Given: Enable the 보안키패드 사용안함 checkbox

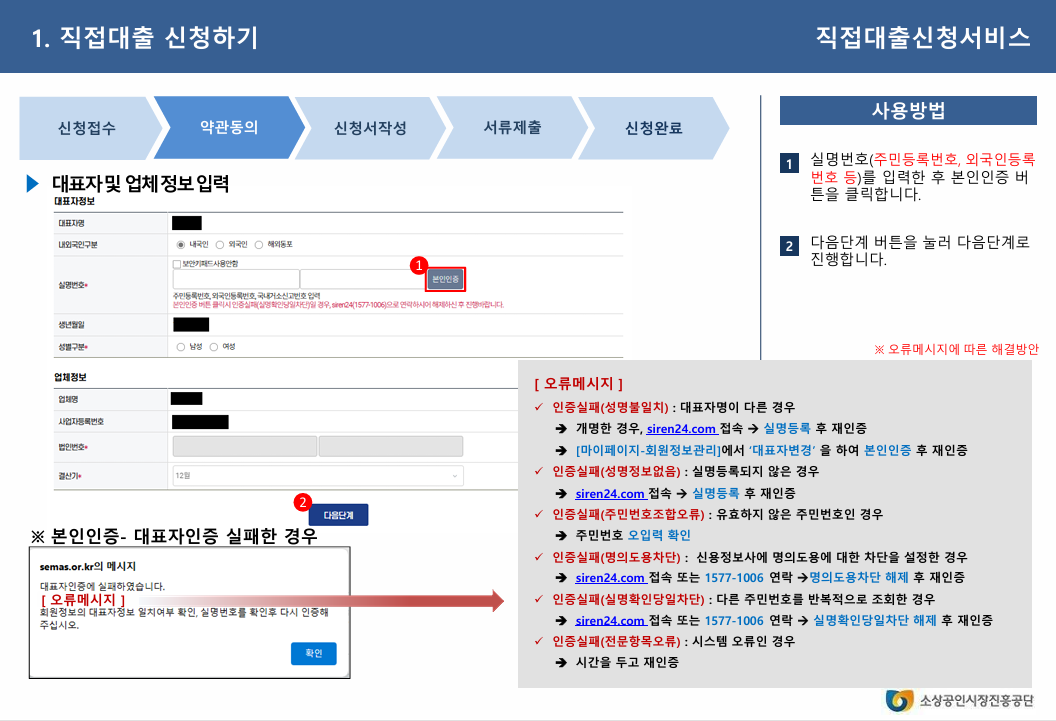Looking at the screenshot, I should [174, 263].
